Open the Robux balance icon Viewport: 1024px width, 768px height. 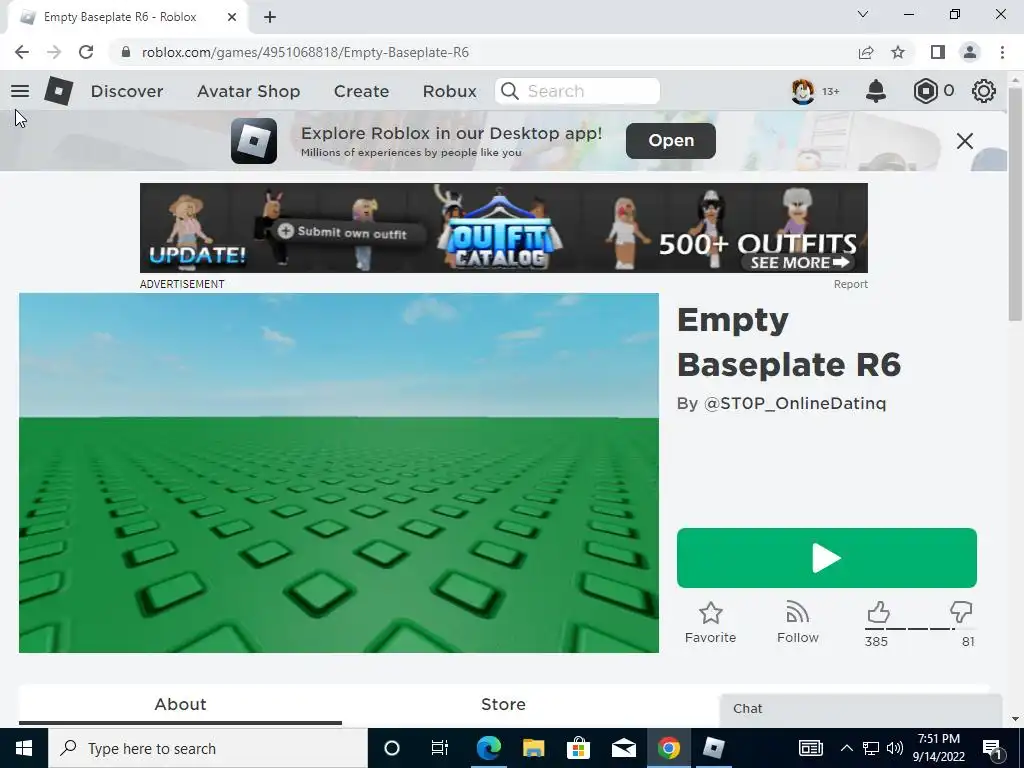pyautogui.click(x=925, y=91)
